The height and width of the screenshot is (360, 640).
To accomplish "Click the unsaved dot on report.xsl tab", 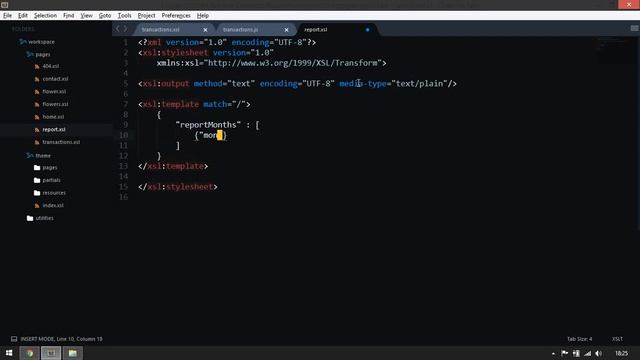I will pos(368,30).
